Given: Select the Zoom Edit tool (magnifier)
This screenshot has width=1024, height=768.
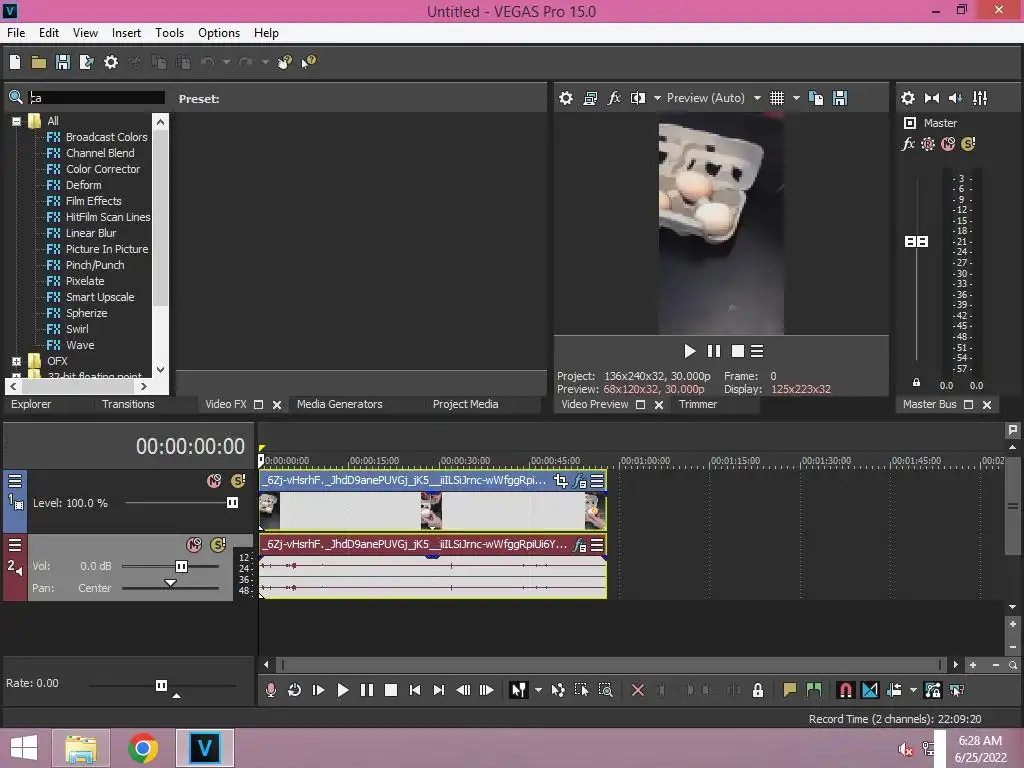Looking at the screenshot, I should click(x=605, y=690).
